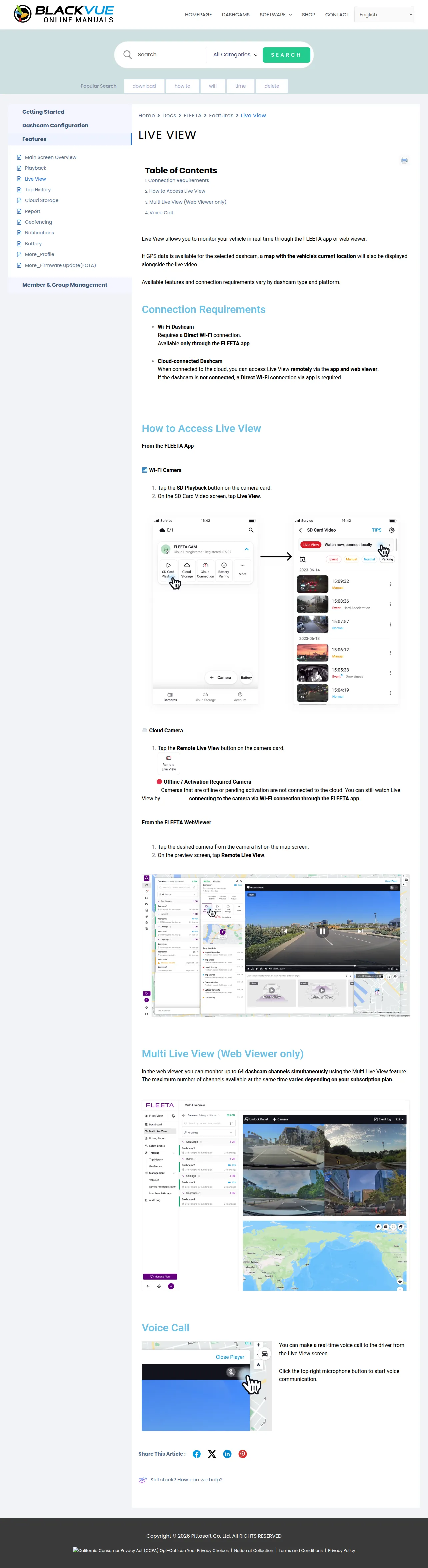Screen dimensions: 428x1568
Task: Share the article on X
Action: pyautogui.click(x=212, y=1454)
